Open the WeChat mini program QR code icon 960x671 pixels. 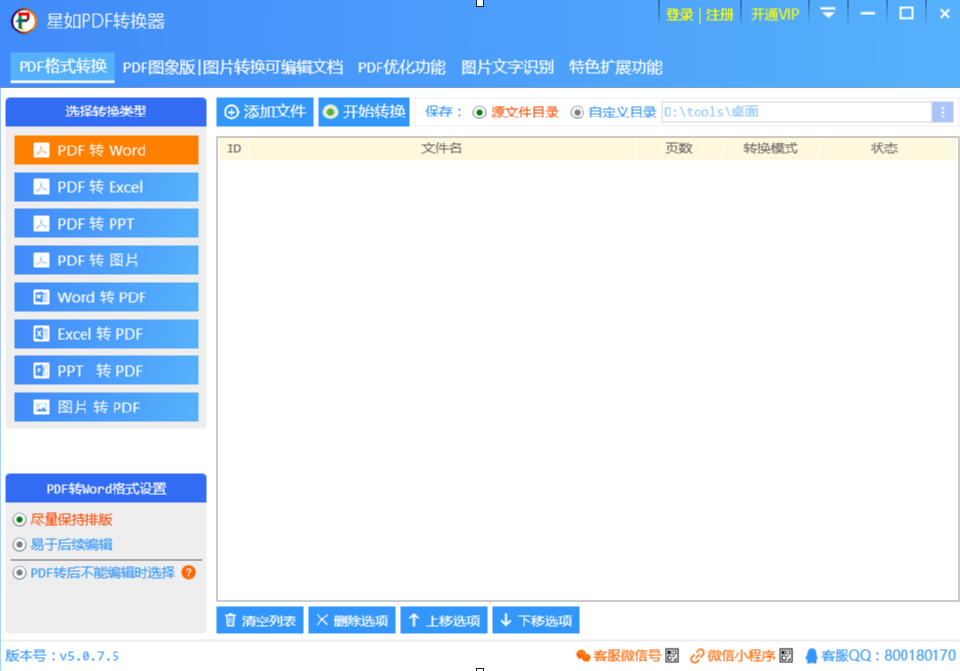tap(787, 656)
